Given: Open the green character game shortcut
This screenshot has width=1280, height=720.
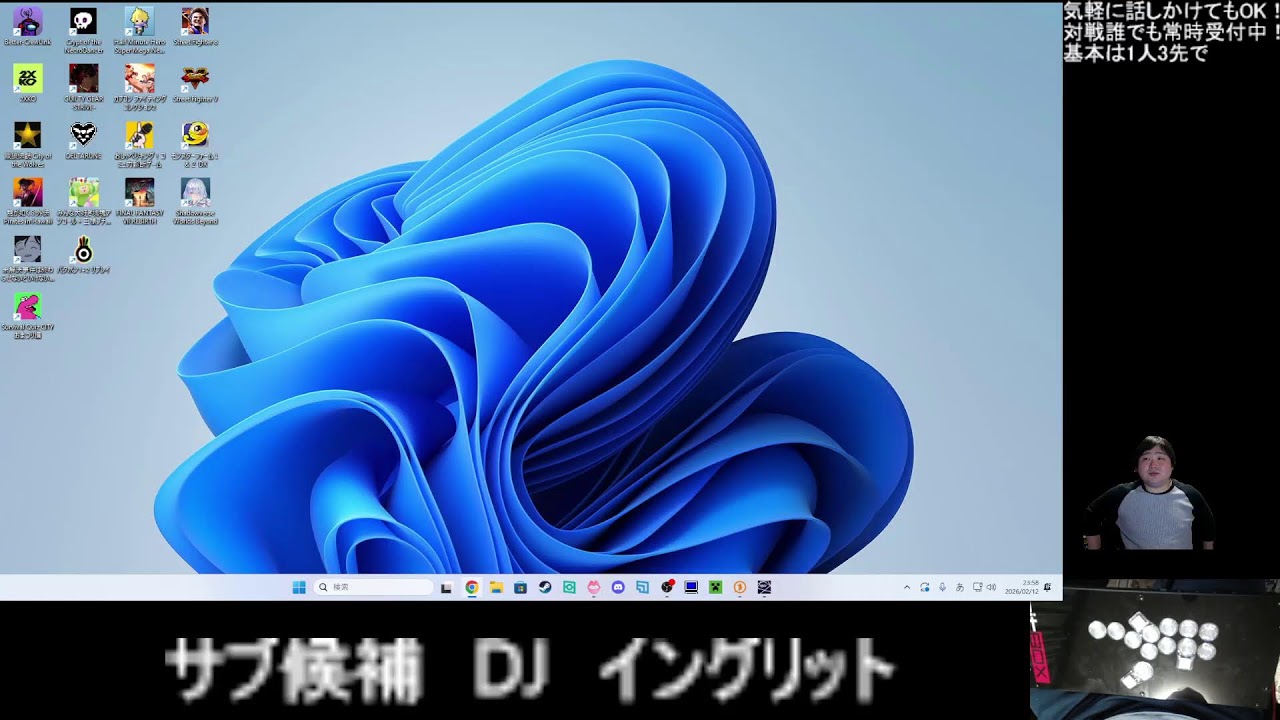Looking at the screenshot, I should point(84,200).
